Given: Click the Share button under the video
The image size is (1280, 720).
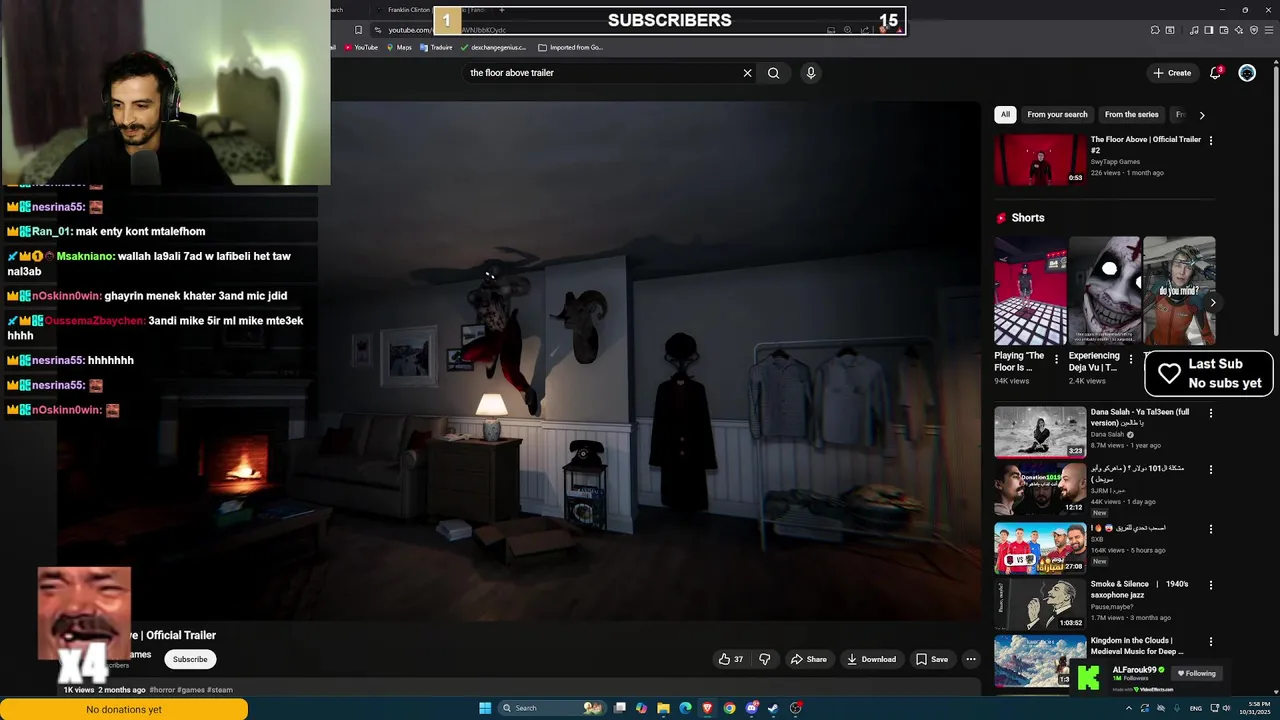Looking at the screenshot, I should pyautogui.click(x=808, y=659).
